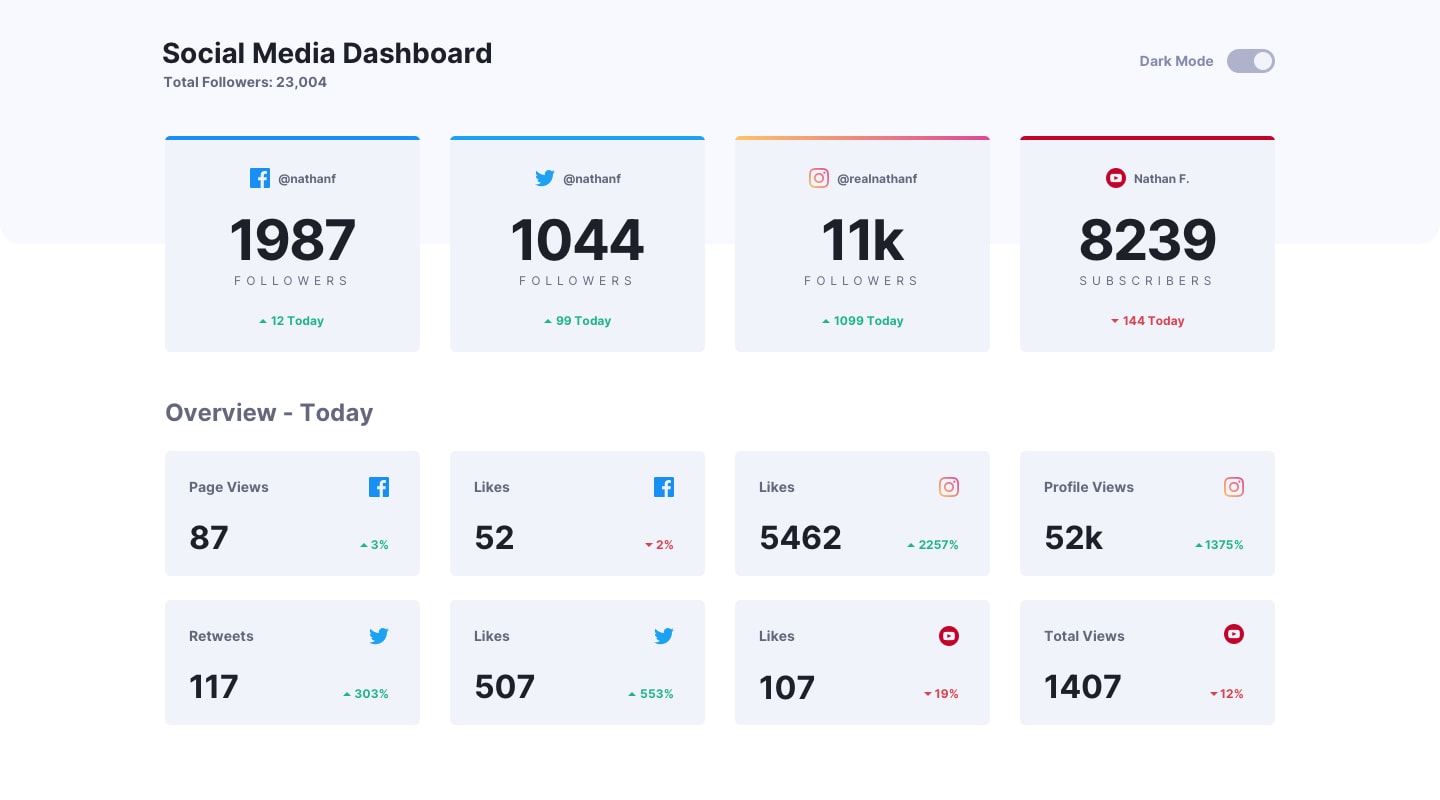
Task: Click the gradient top bar of the Instagram card
Action: click(862, 138)
